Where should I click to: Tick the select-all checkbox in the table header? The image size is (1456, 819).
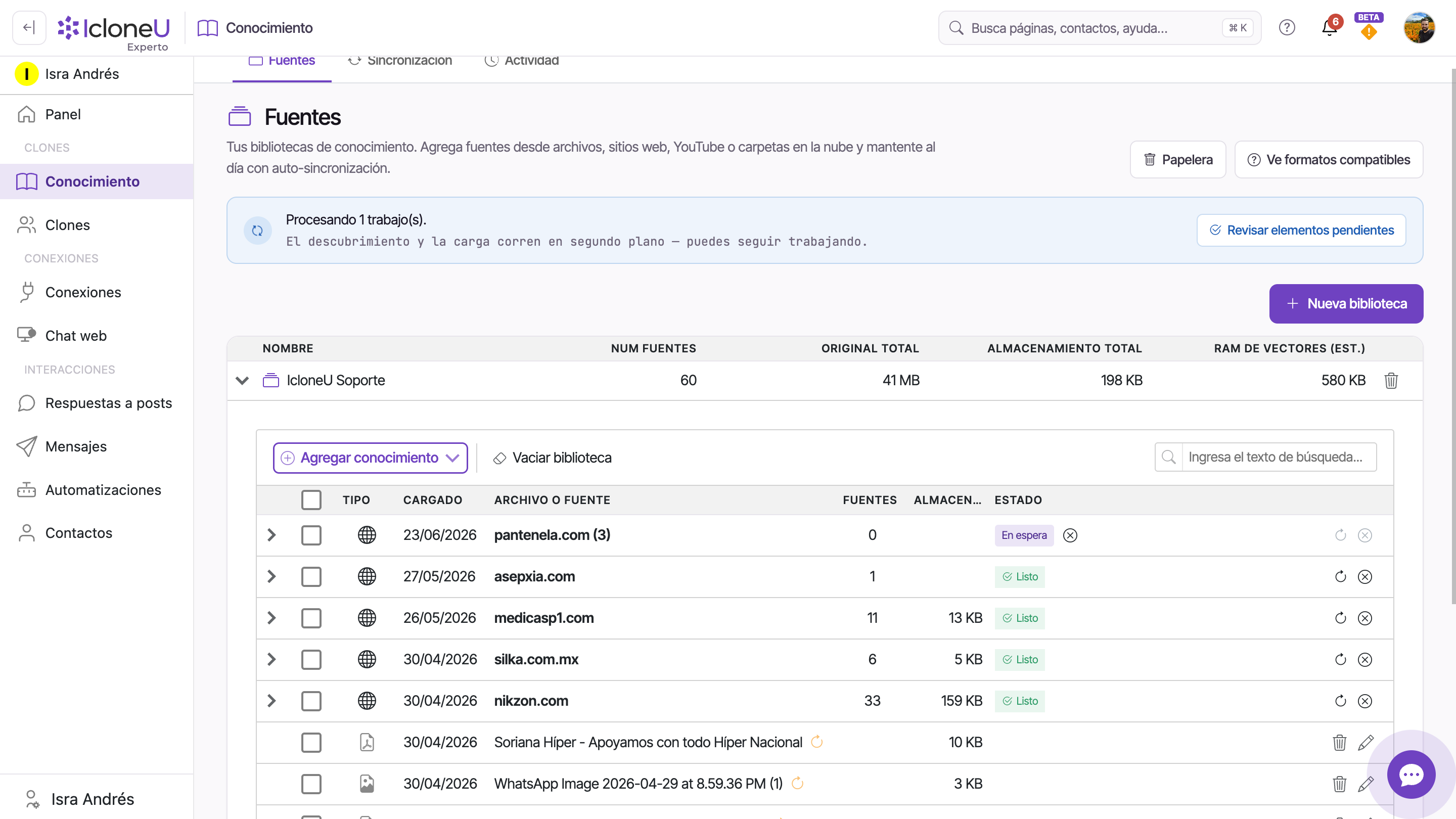pos(311,499)
